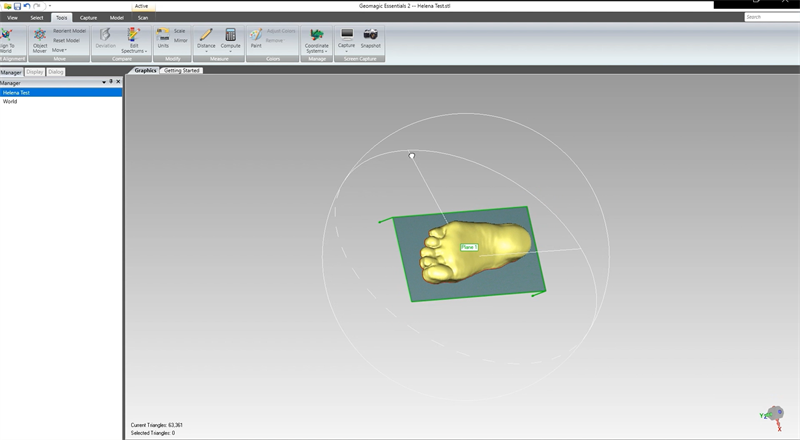
Task: Click the Paint tool icon
Action: pos(255,35)
